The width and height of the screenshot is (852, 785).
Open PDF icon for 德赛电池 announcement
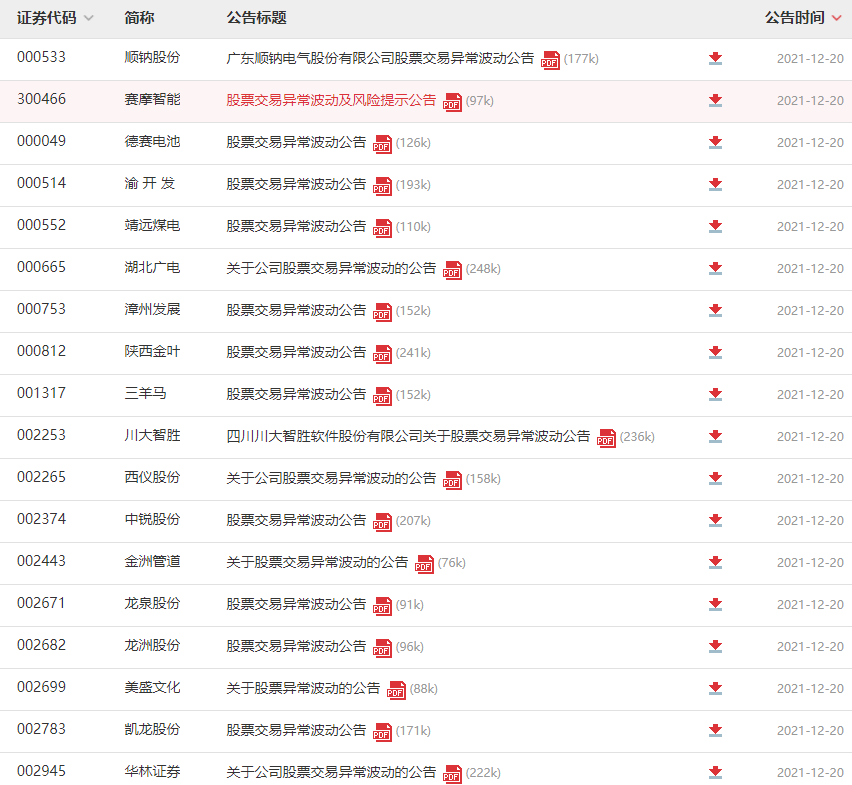382,144
